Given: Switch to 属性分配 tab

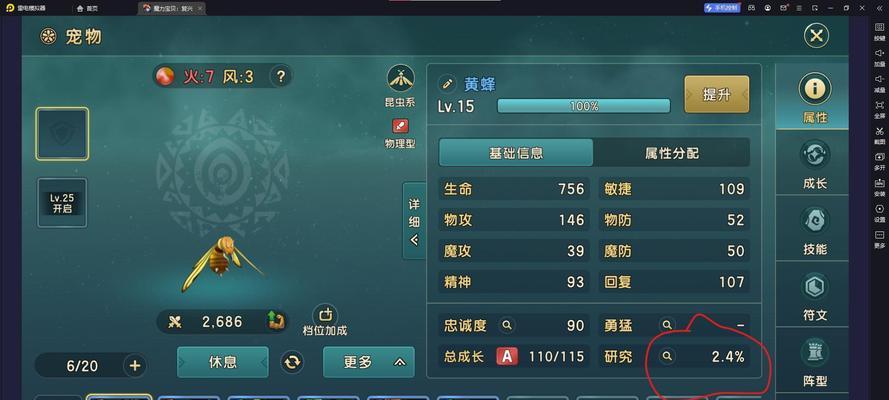Looking at the screenshot, I should [671, 153].
